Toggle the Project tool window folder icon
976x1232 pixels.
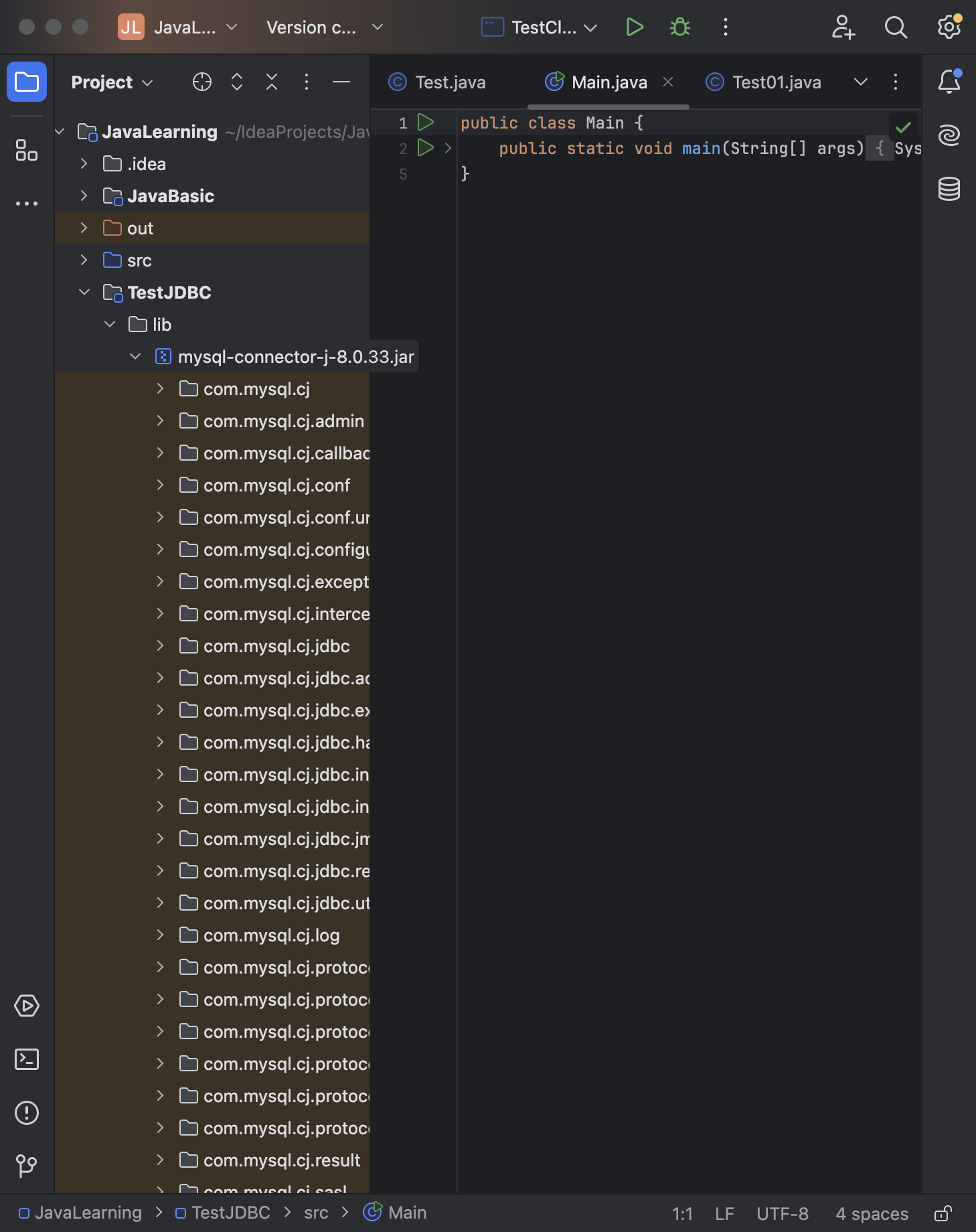(x=27, y=82)
